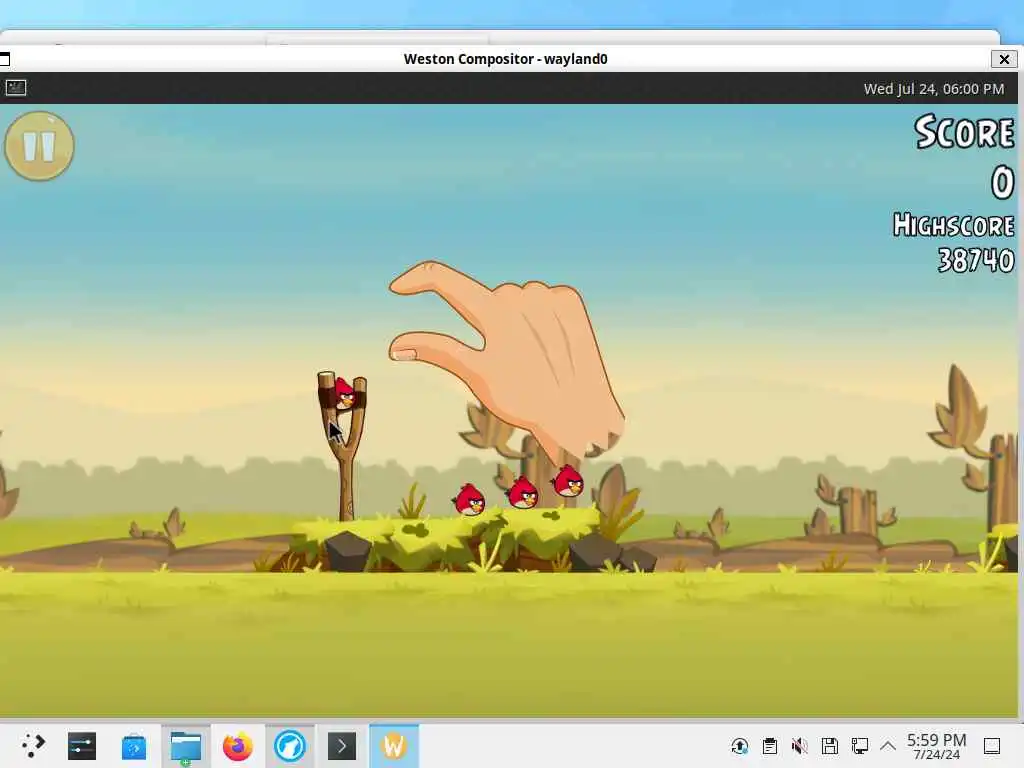Screen dimensions: 1024x768
Task: Open the Weston terminal launcher icon
Action: (x=16, y=88)
